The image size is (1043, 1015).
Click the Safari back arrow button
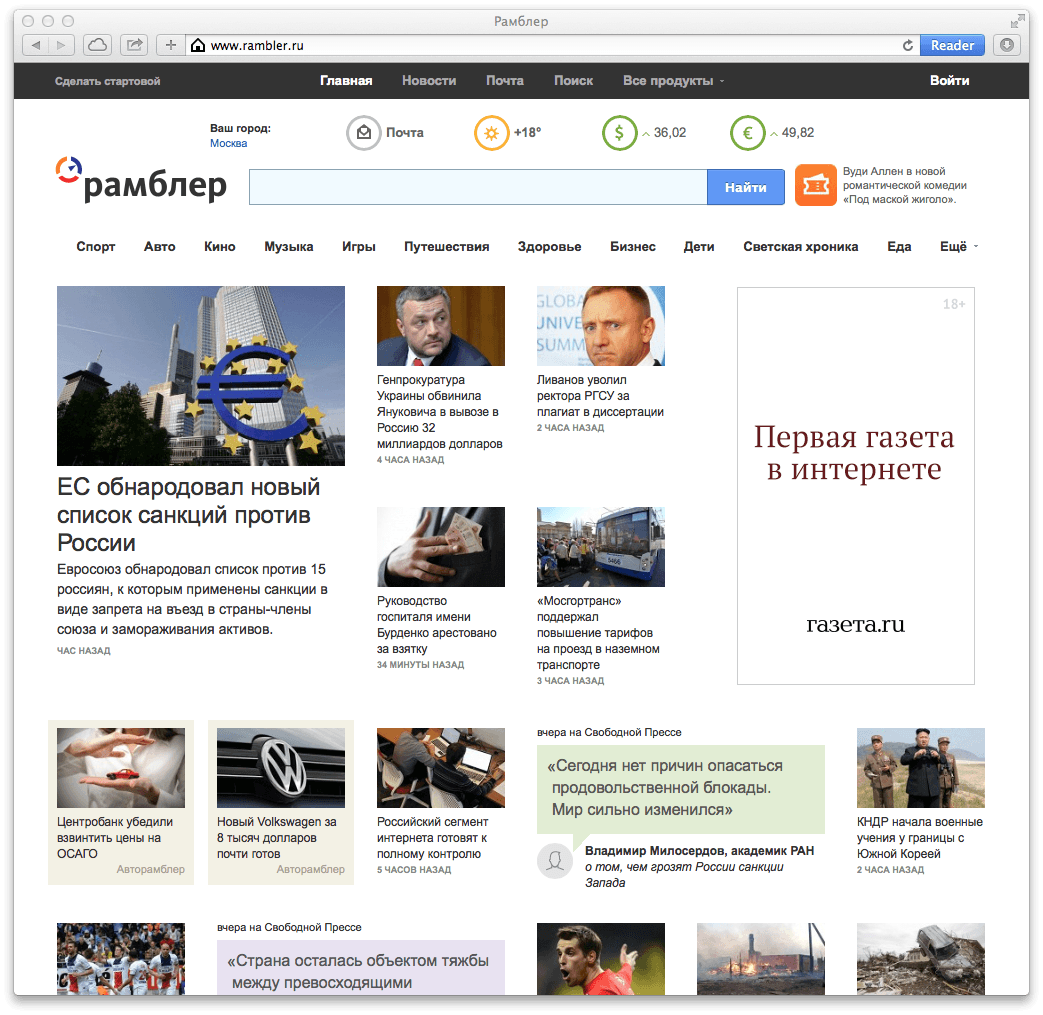pyautogui.click(x=35, y=45)
